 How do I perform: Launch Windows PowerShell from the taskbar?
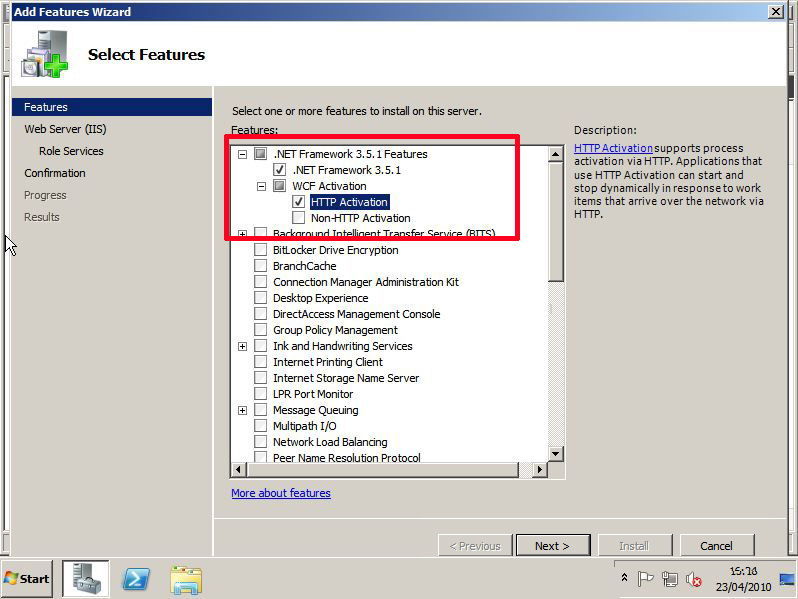pos(135,579)
